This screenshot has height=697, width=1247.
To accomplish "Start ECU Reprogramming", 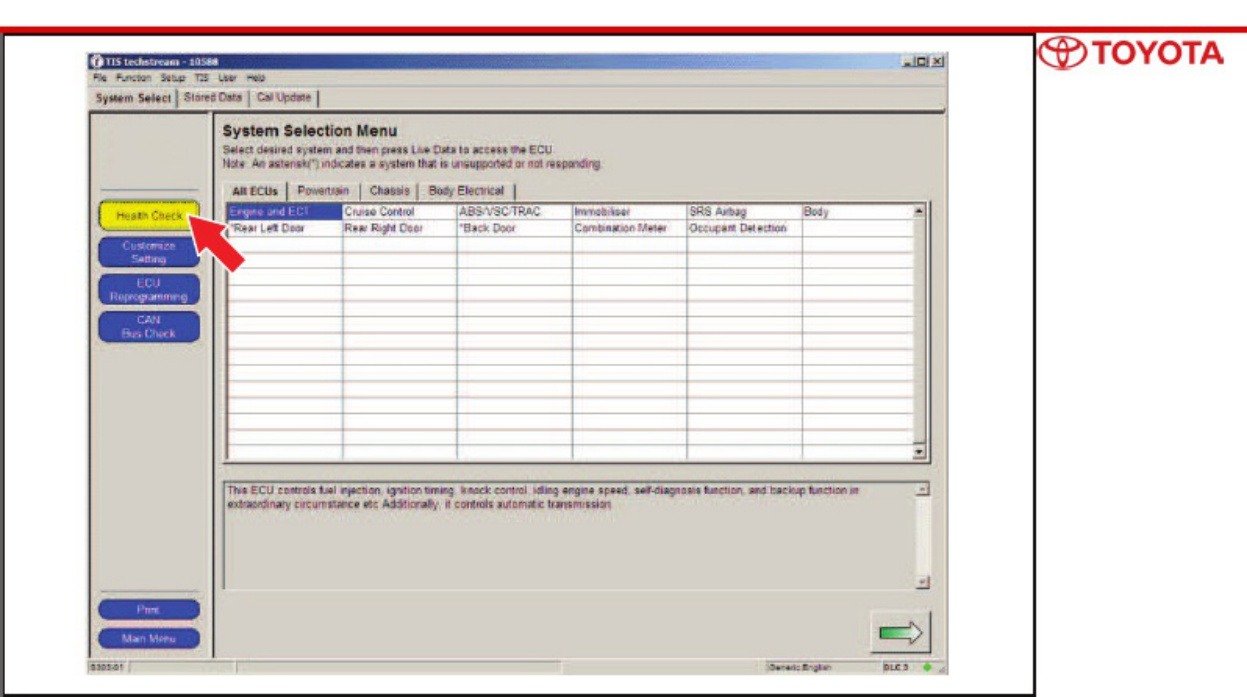I will 149,290.
